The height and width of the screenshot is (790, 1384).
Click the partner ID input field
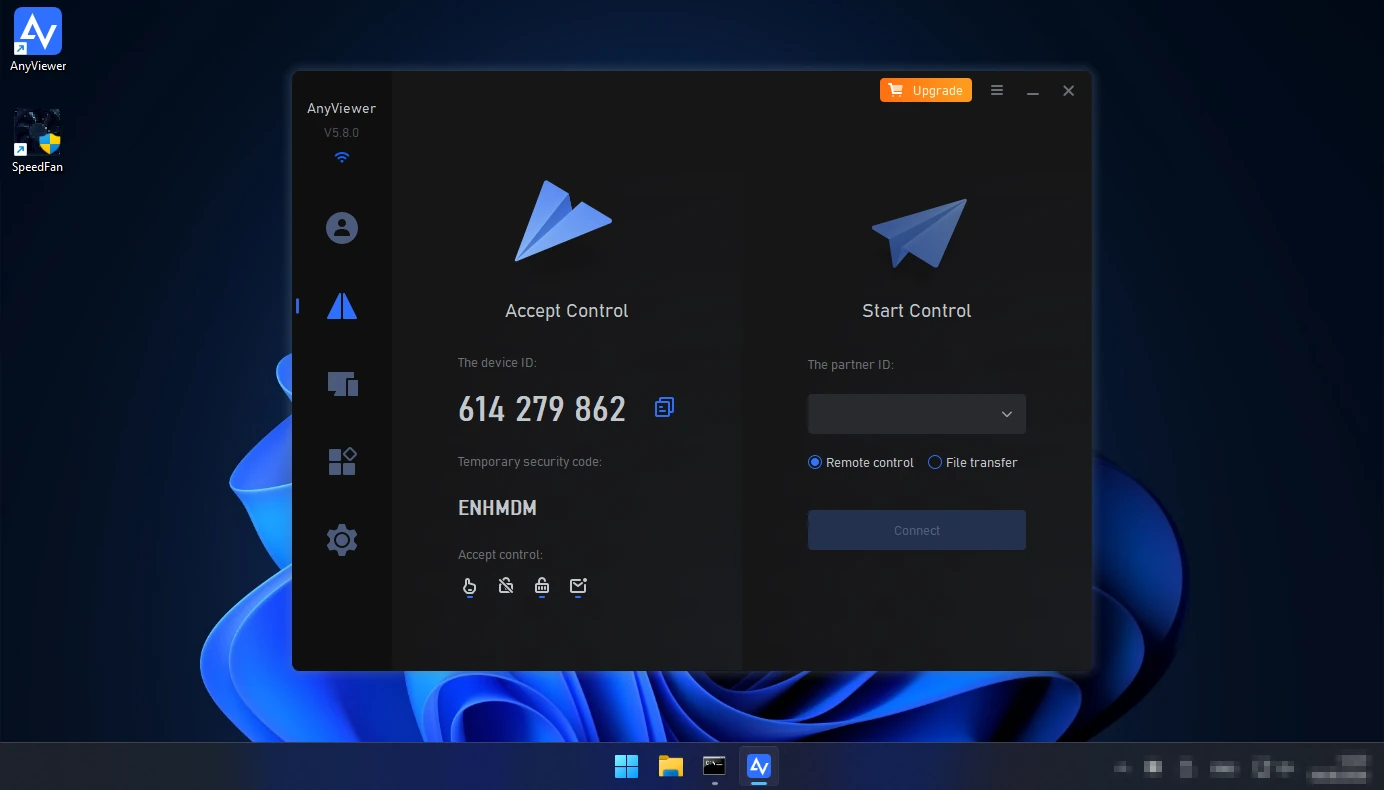tap(917, 414)
